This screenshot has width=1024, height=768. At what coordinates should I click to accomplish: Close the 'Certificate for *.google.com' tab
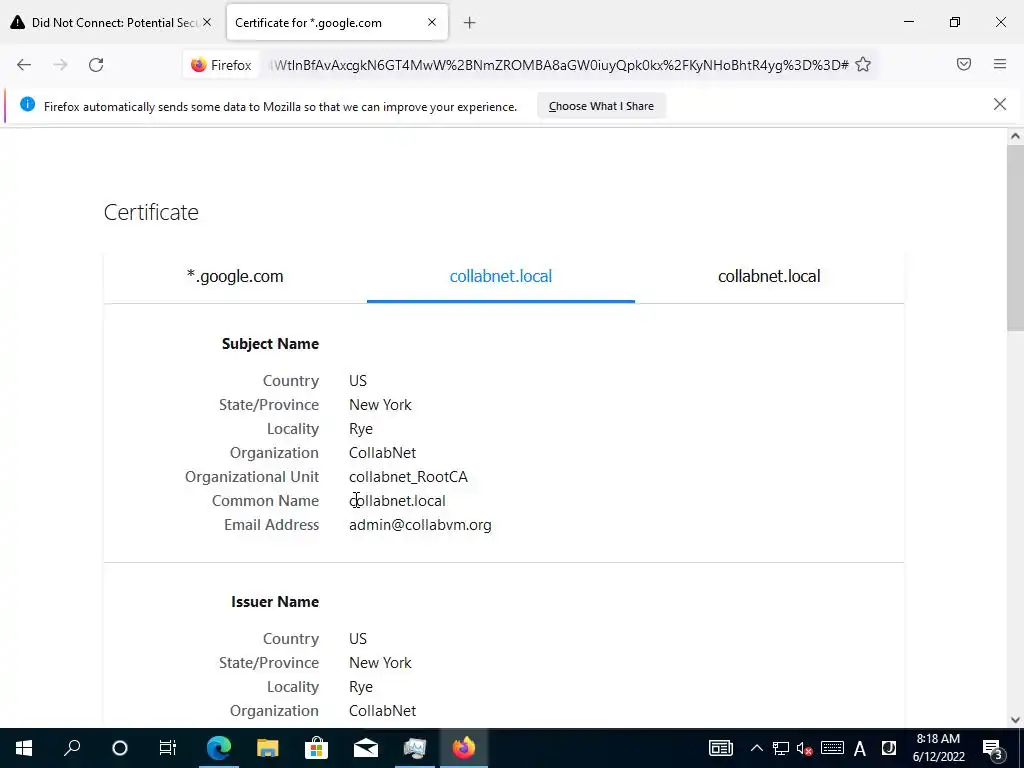tap(432, 22)
